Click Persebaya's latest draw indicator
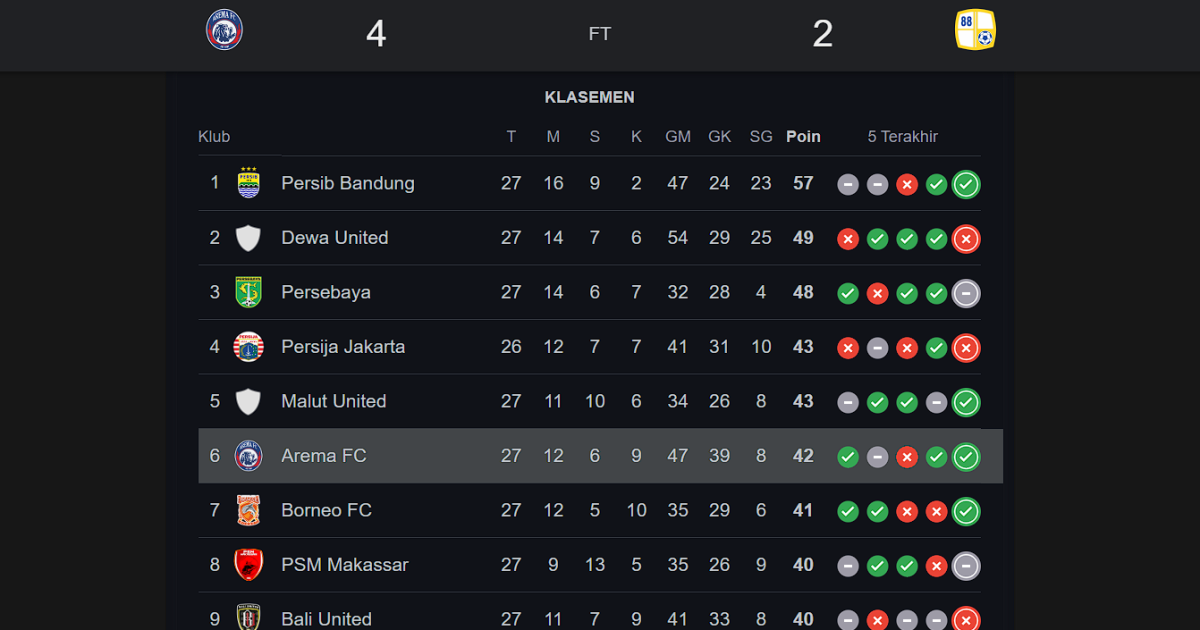This screenshot has height=630, width=1200. coord(966,293)
